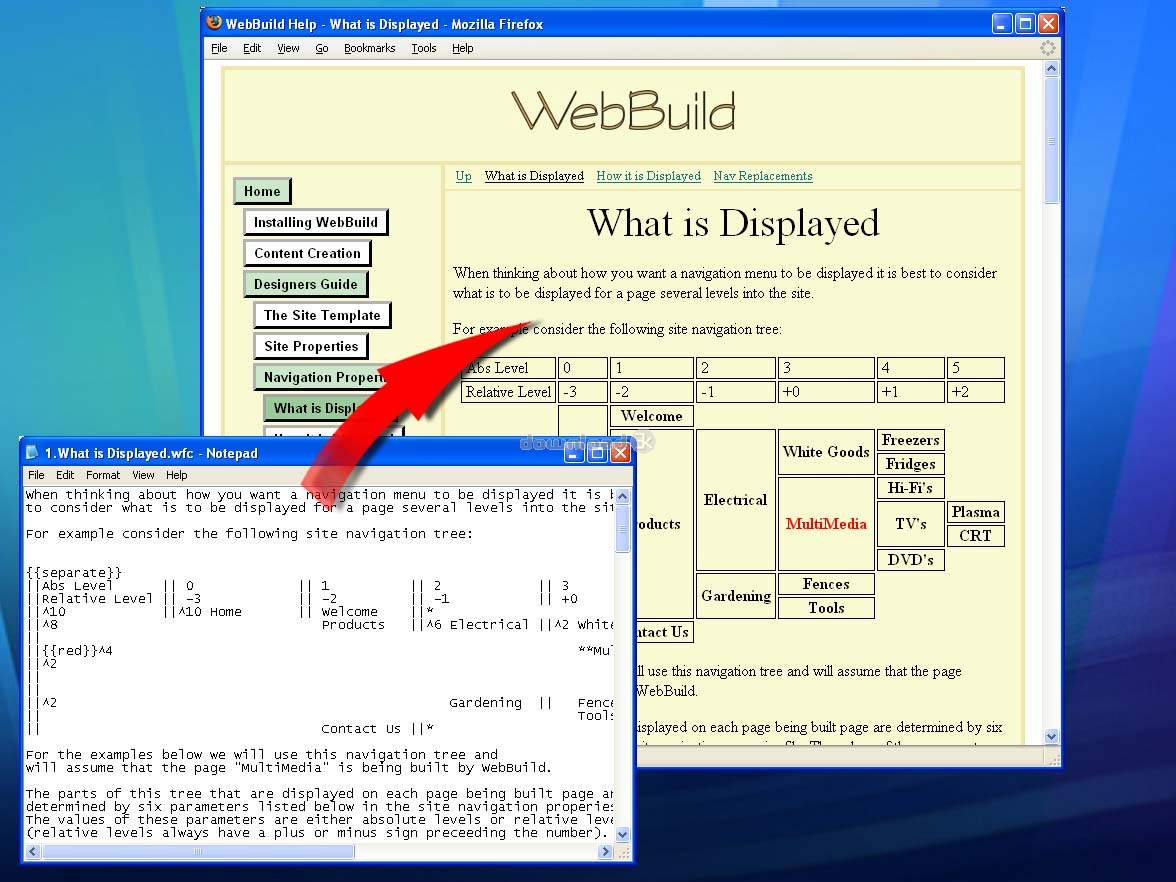This screenshot has height=882, width=1176.
Task: Click the Welcome cell in navigation tree
Action: (652, 416)
